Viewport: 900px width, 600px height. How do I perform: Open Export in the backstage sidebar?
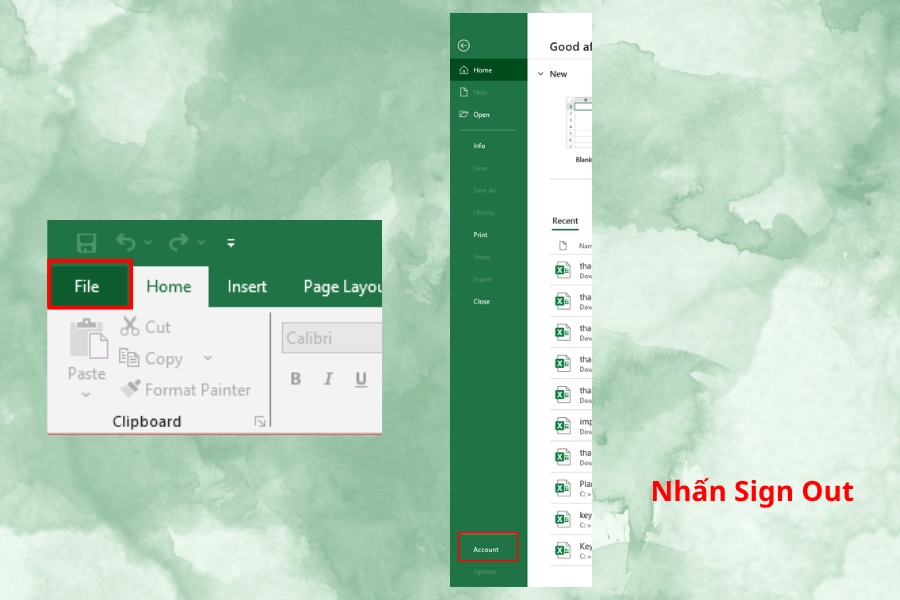coord(483,280)
